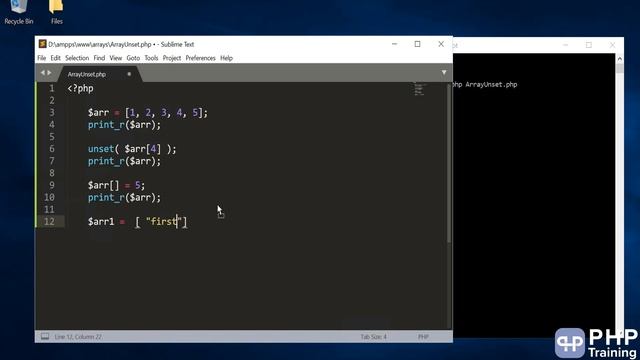Click line number 1 in the gutter
This screenshot has width=640, height=360.
tap(51, 89)
